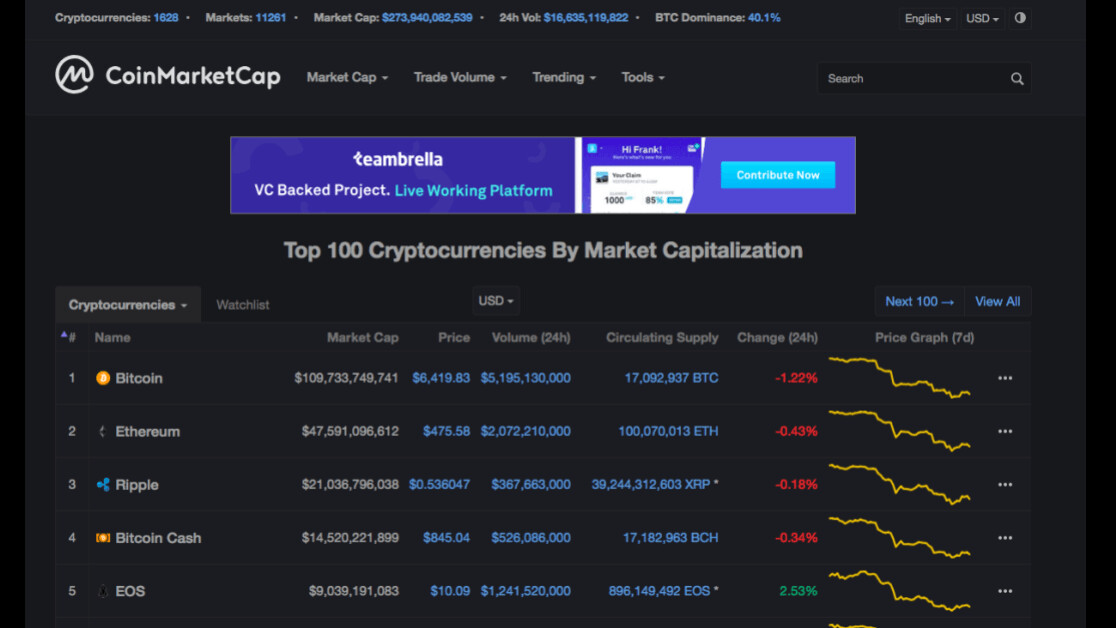Expand the English language dropdown
This screenshot has width=1116, height=628.
[x=927, y=18]
